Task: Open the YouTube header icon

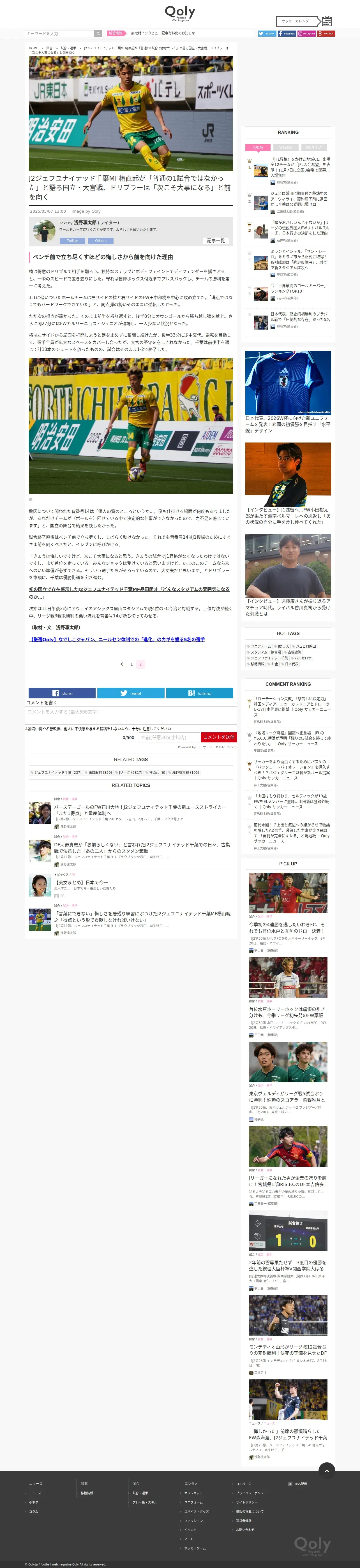Action: 326,33
